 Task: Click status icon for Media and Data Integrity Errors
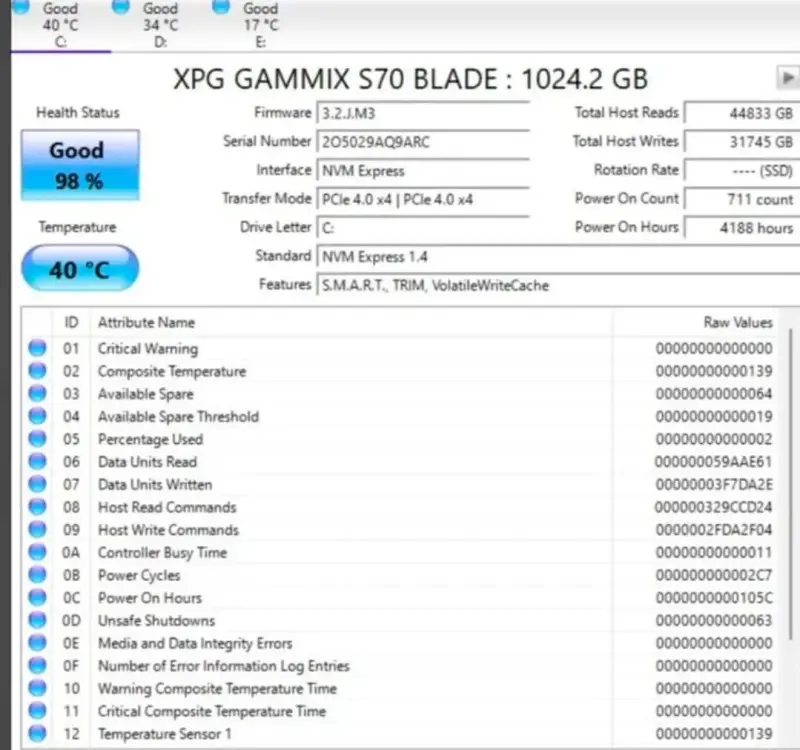tap(37, 643)
